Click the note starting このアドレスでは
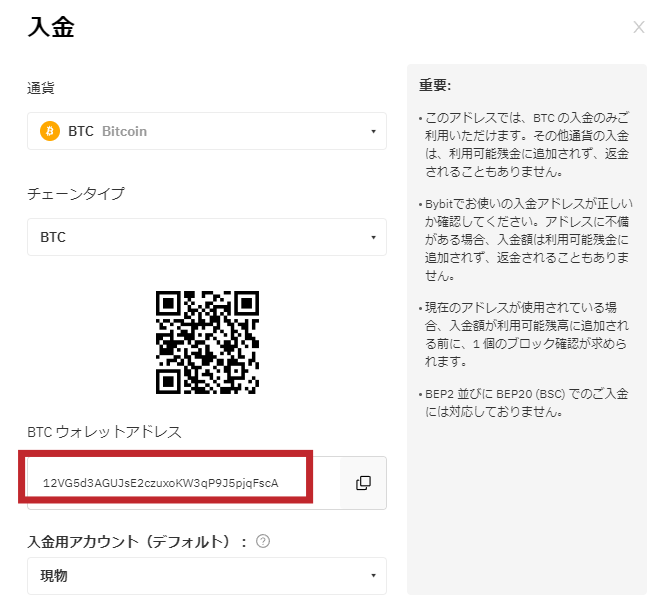 click(526, 145)
